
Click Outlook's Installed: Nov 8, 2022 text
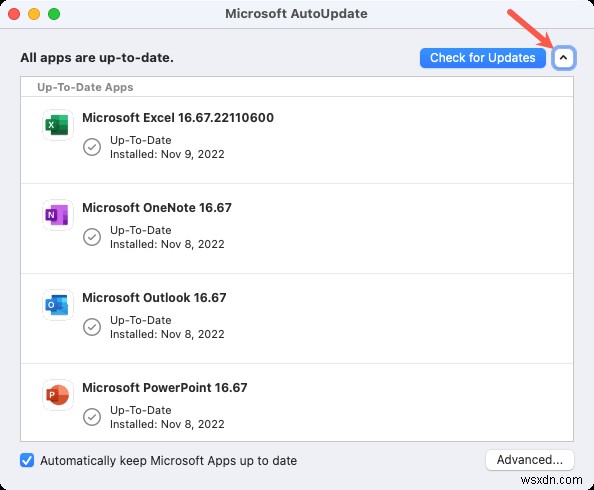point(167,334)
